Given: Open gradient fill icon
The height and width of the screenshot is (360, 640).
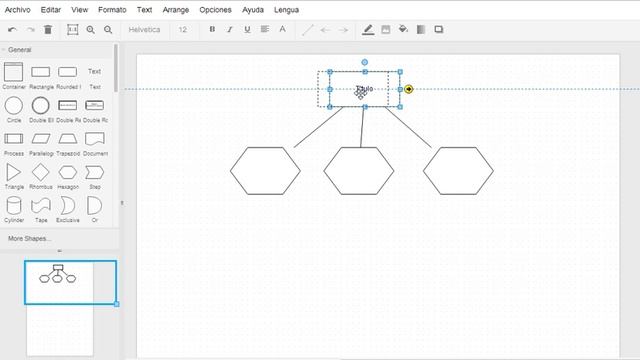Looking at the screenshot, I should (x=421, y=29).
